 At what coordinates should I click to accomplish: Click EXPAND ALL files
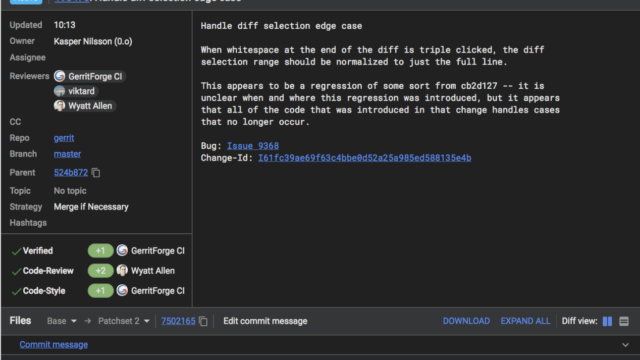click(x=525, y=321)
